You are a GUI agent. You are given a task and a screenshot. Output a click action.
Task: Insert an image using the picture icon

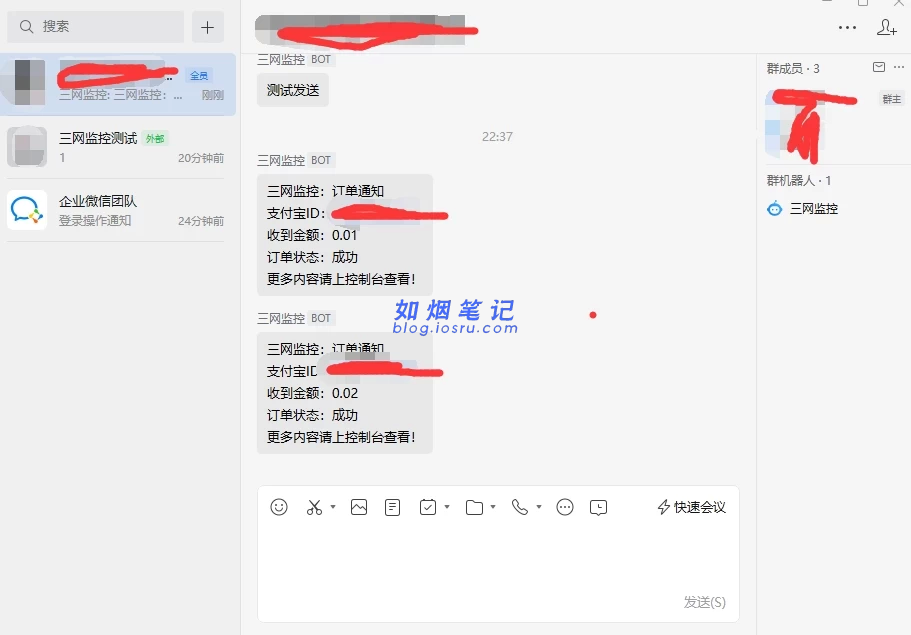point(359,507)
